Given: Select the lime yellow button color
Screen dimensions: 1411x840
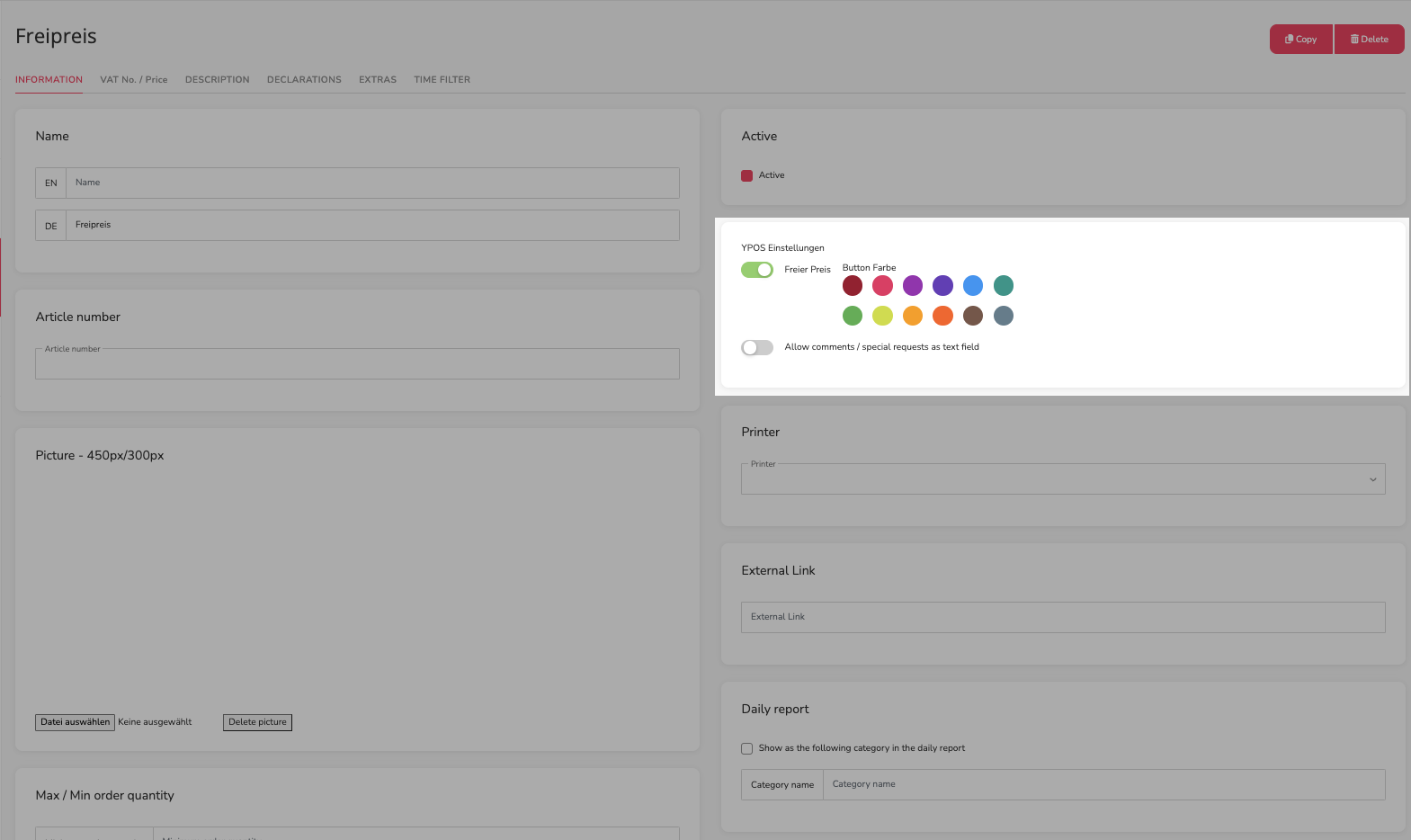Looking at the screenshot, I should [883, 316].
